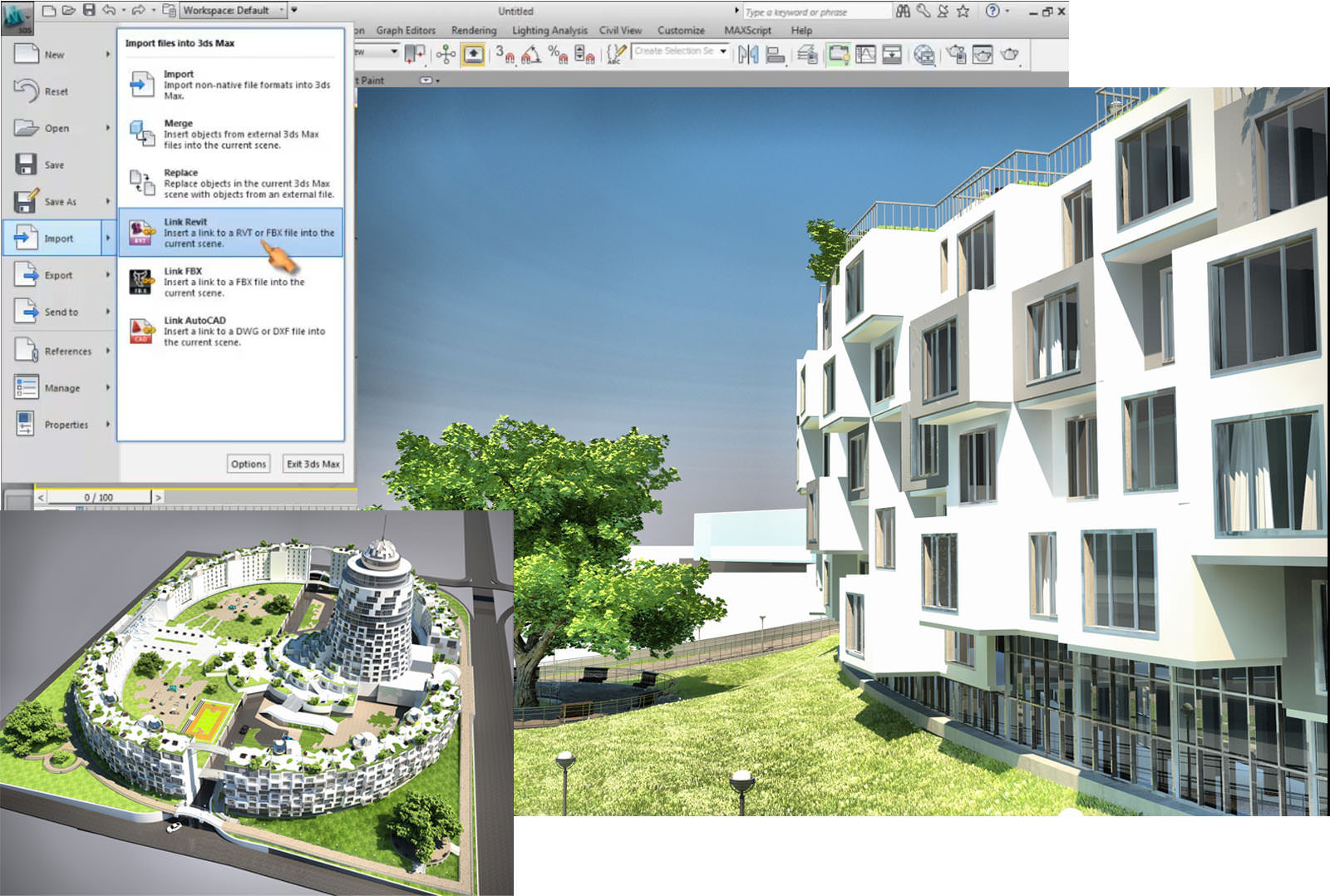Select Link Revit import option
Image resolution: width=1330 pixels, height=896 pixels.
click(x=231, y=233)
